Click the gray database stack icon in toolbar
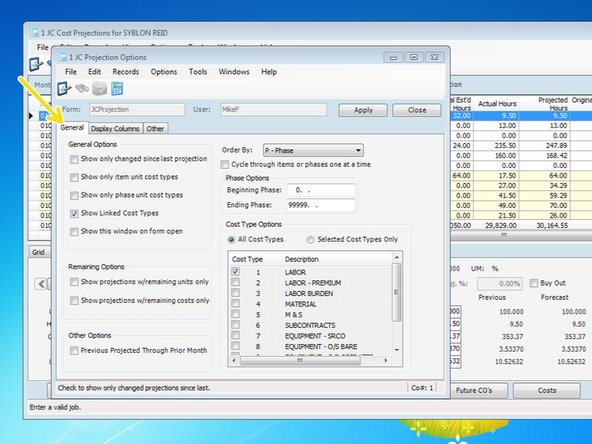Screen dimensions: 592x444 click(x=100, y=89)
